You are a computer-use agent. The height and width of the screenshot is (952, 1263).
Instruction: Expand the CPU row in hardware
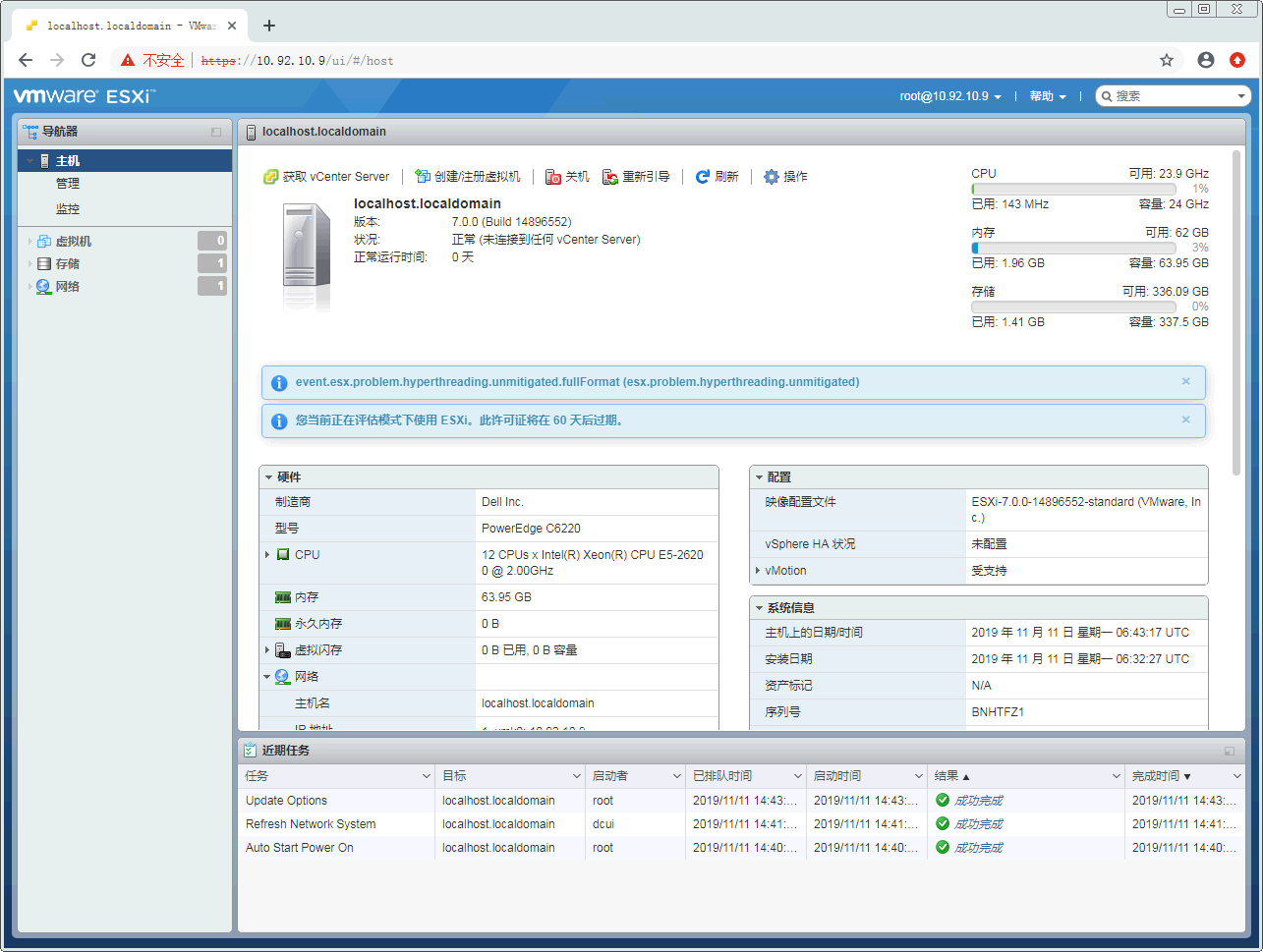(266, 555)
